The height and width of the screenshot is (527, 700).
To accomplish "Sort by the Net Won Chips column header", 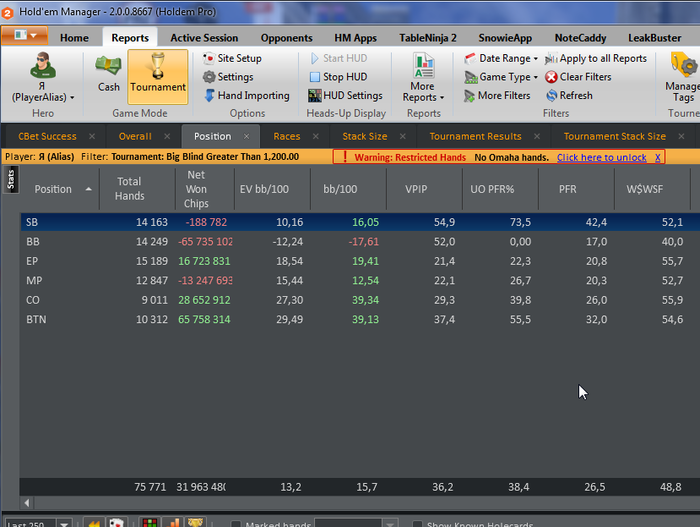I will pos(196,189).
